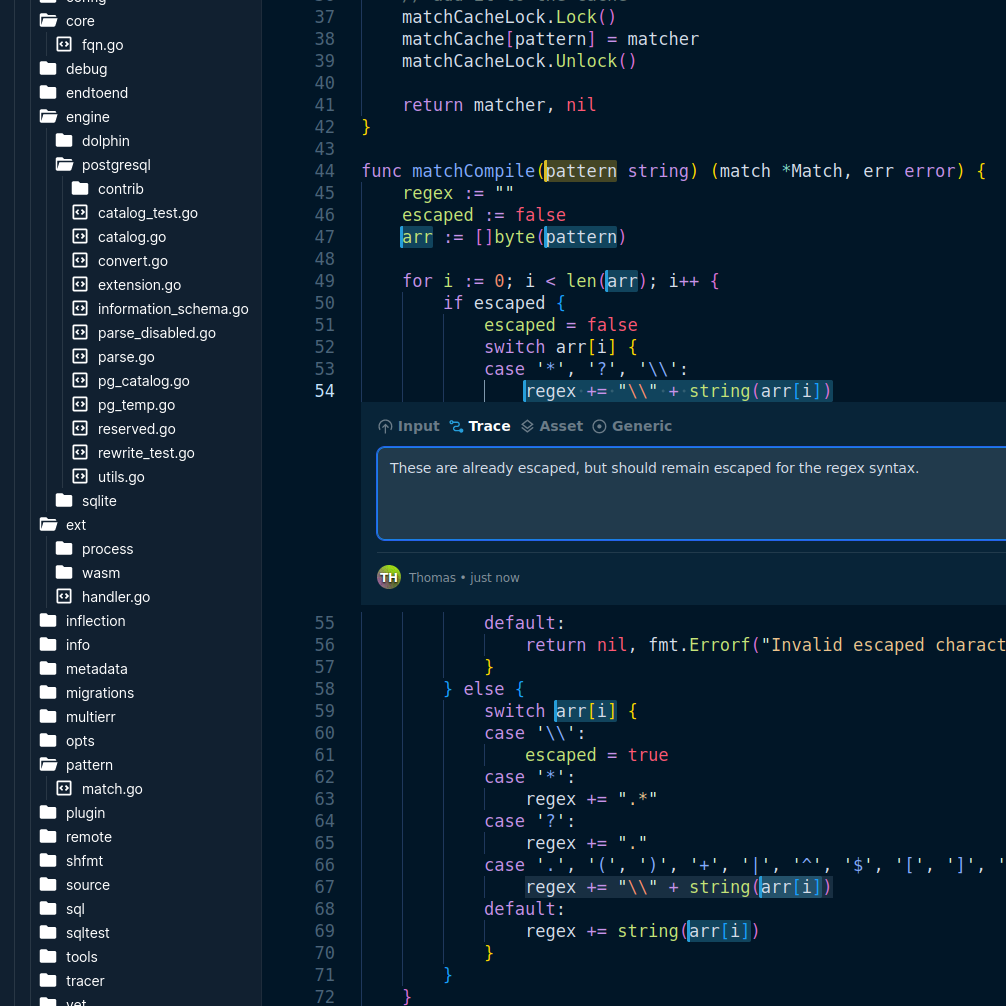Click the open ext folder icon

(48, 525)
